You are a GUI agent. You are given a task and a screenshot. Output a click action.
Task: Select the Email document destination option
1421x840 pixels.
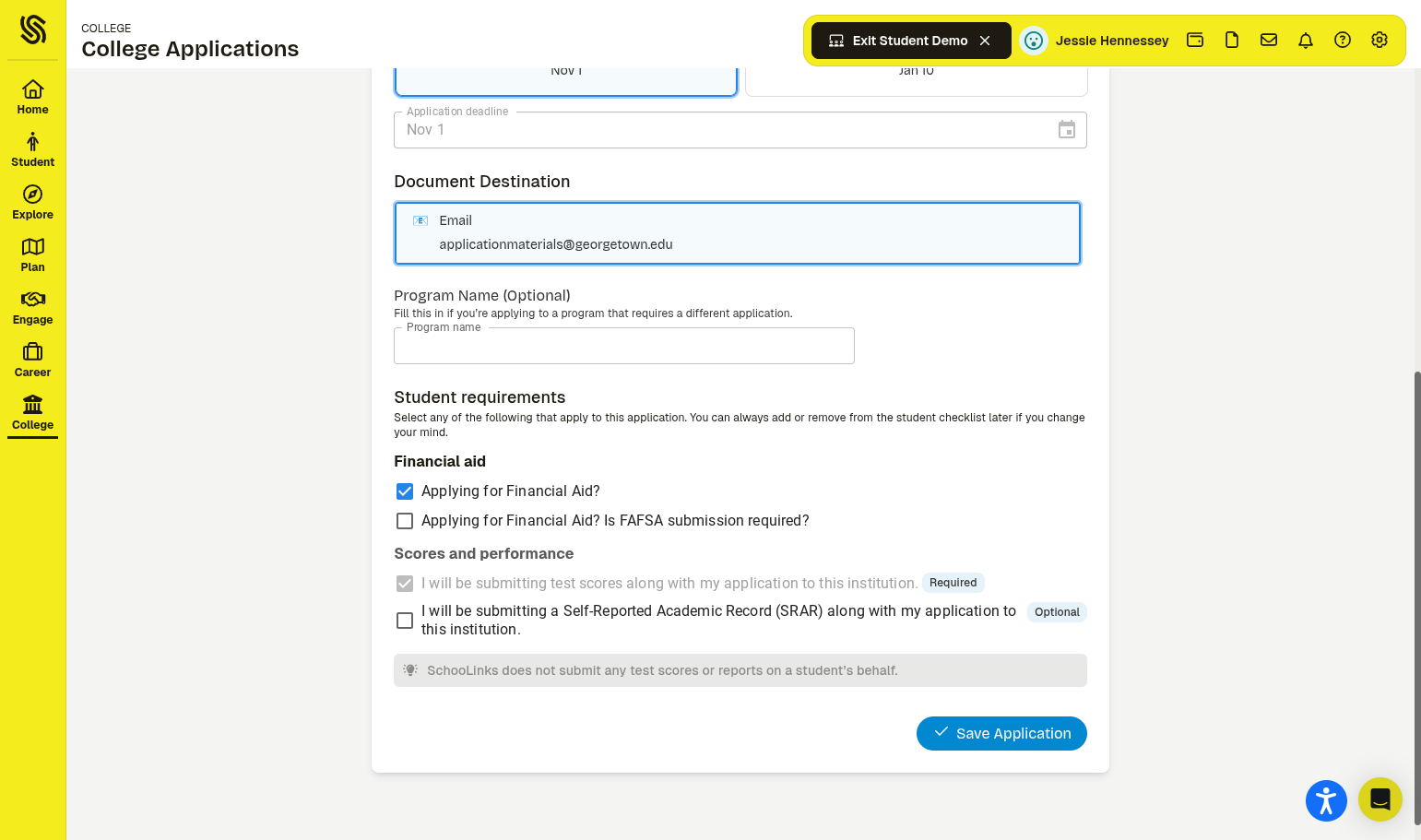[738, 233]
